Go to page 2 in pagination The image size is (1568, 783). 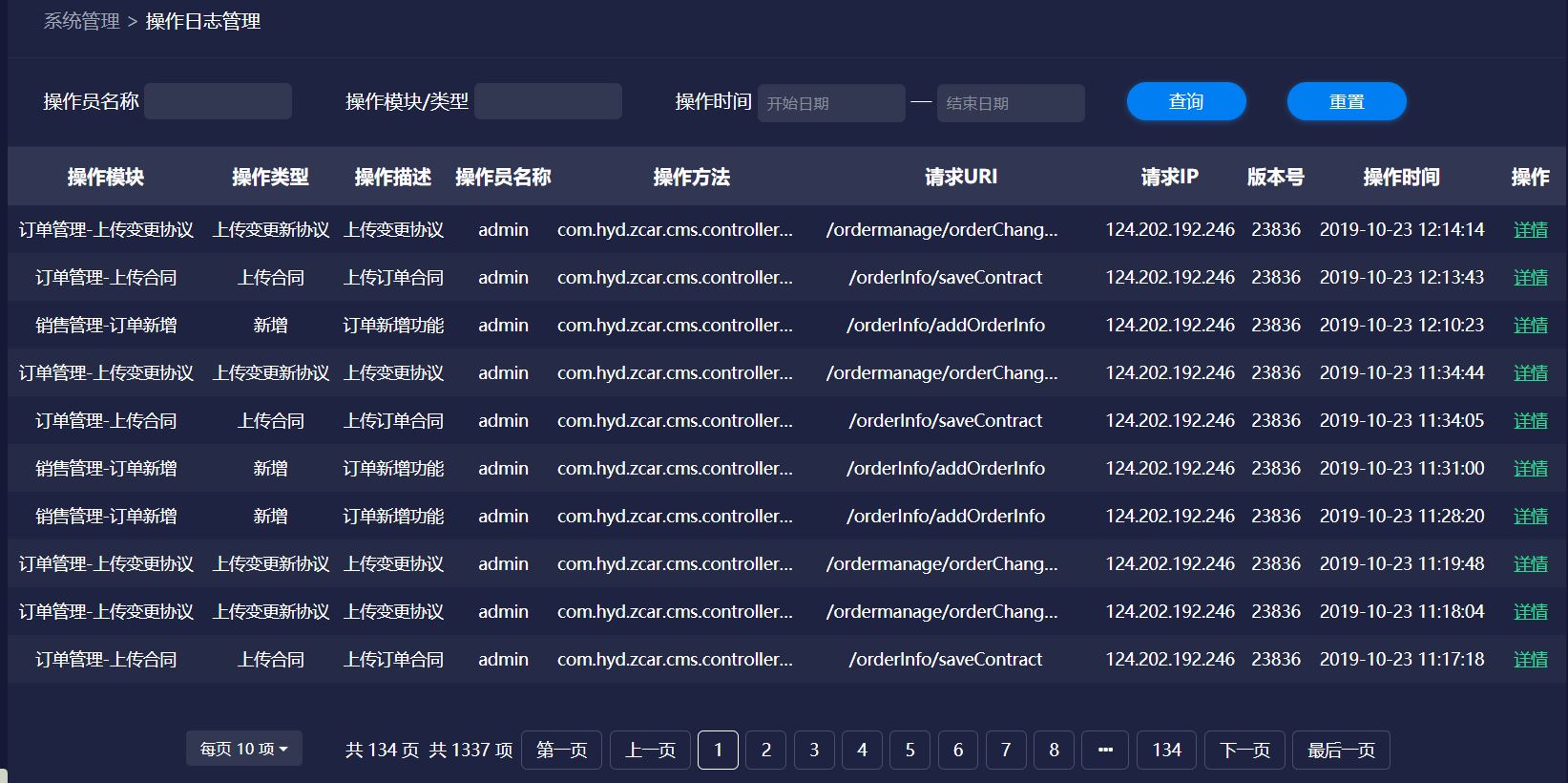pyautogui.click(x=765, y=750)
